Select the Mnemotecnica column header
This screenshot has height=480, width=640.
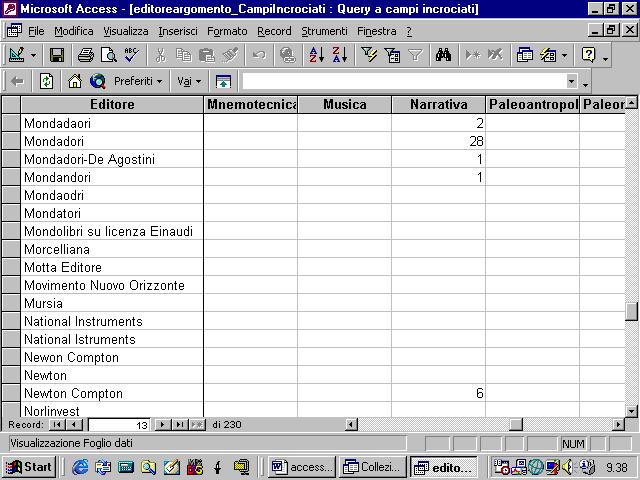(251, 104)
